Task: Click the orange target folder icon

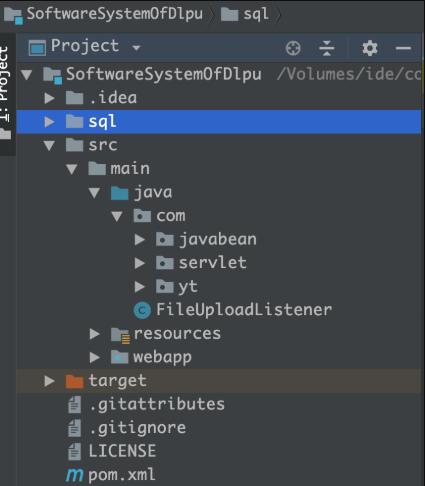Action: pyautogui.click(x=74, y=381)
